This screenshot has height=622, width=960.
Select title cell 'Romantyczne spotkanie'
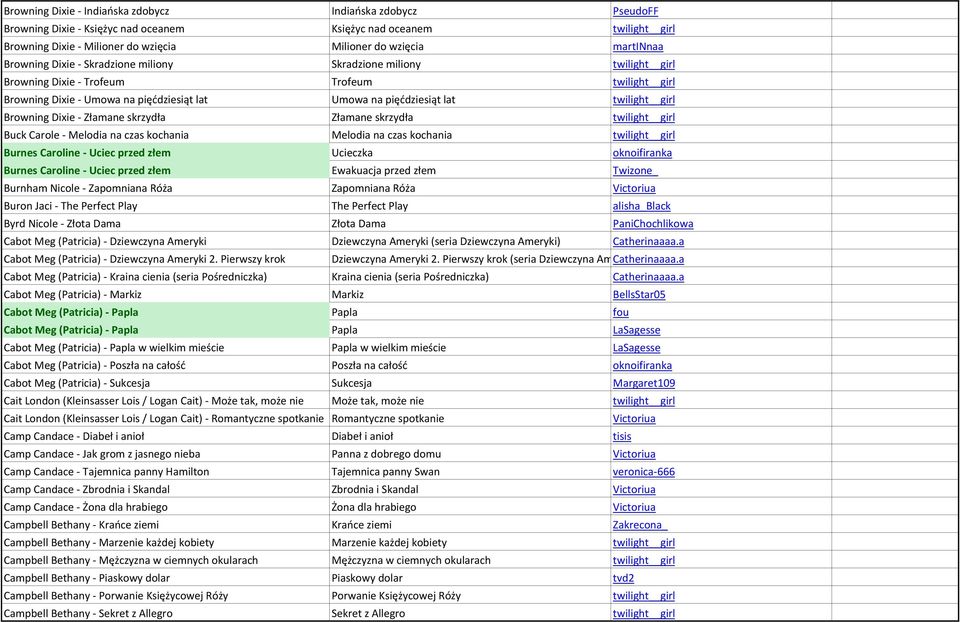[x=470, y=419]
